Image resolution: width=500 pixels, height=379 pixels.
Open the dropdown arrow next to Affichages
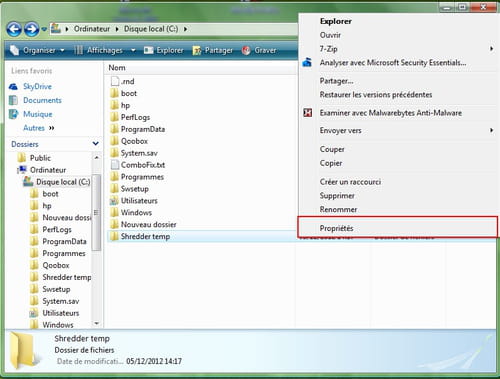(x=133, y=50)
